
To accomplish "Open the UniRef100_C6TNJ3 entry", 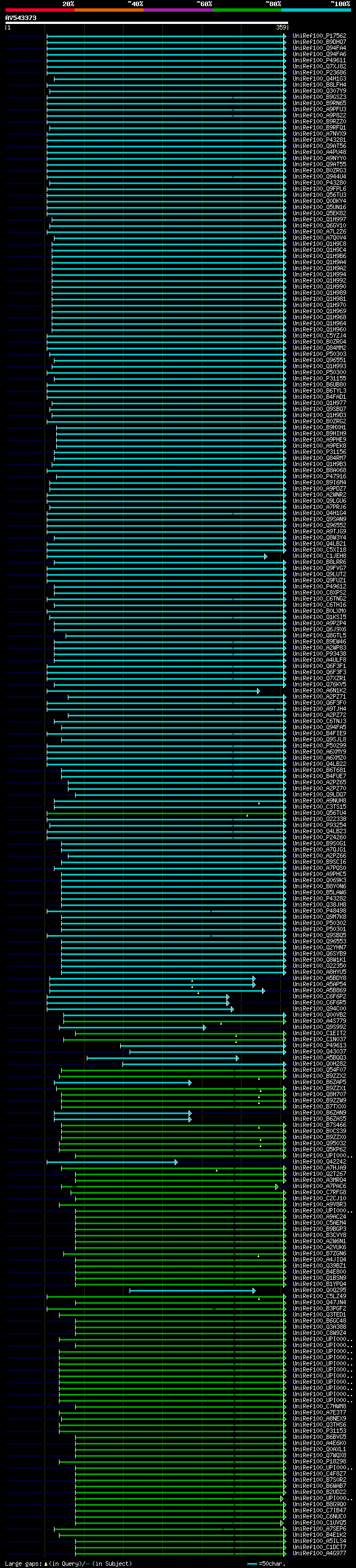I will pos(319,721).
